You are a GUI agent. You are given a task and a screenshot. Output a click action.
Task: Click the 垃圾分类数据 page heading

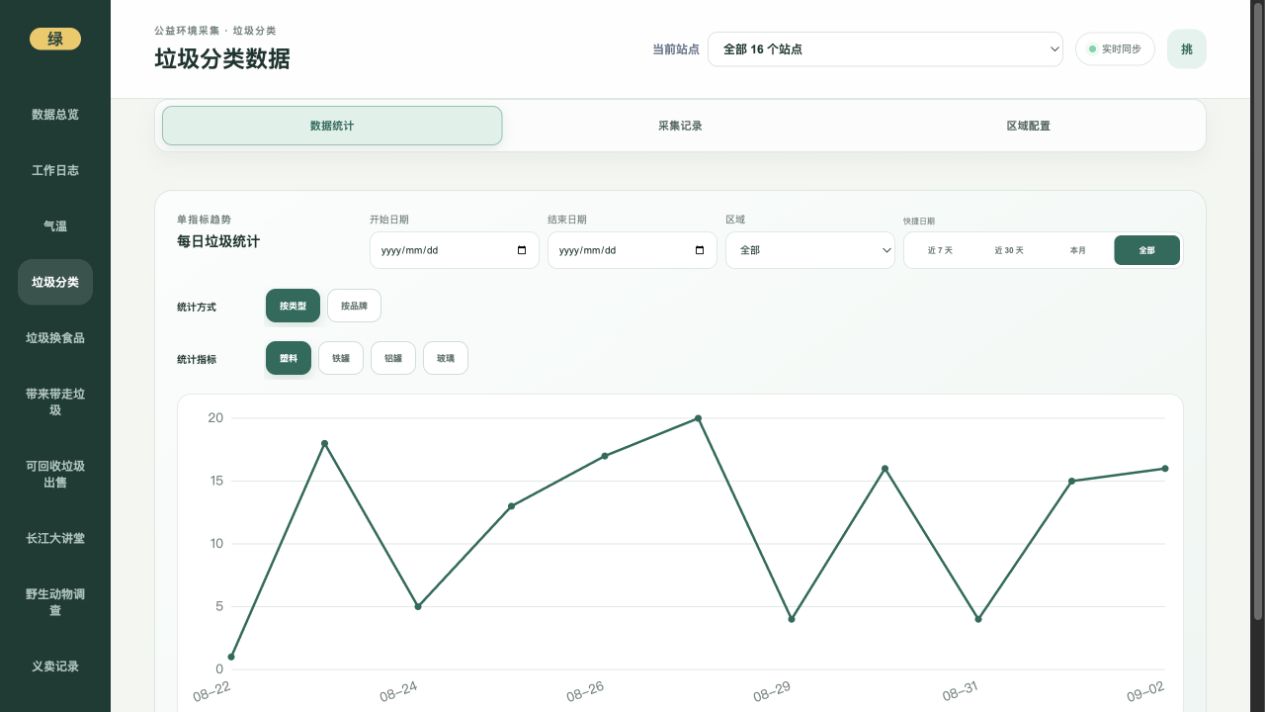222,59
